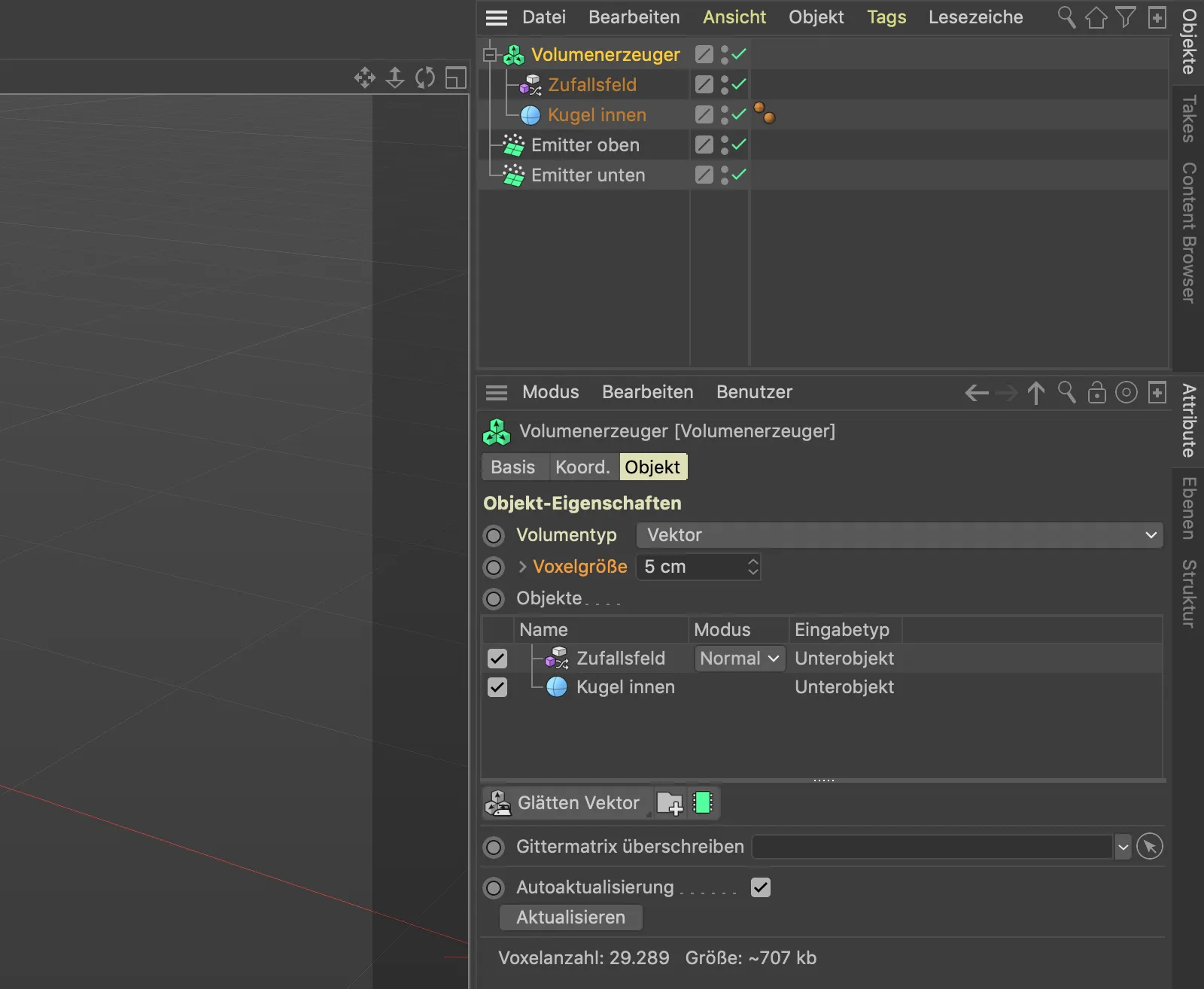Click animation dot beside Gittermatrix überschreiben
Viewport: 1204px width, 989px height.
pyautogui.click(x=494, y=847)
